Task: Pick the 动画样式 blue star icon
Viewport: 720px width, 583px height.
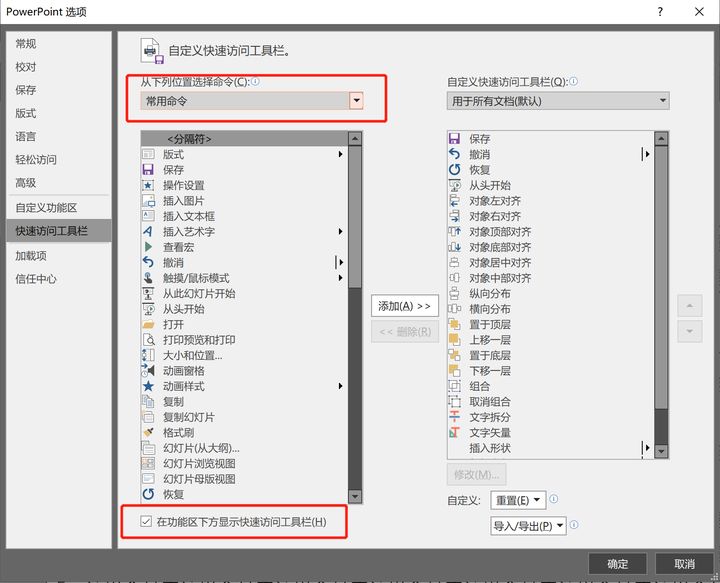Action: click(148, 387)
